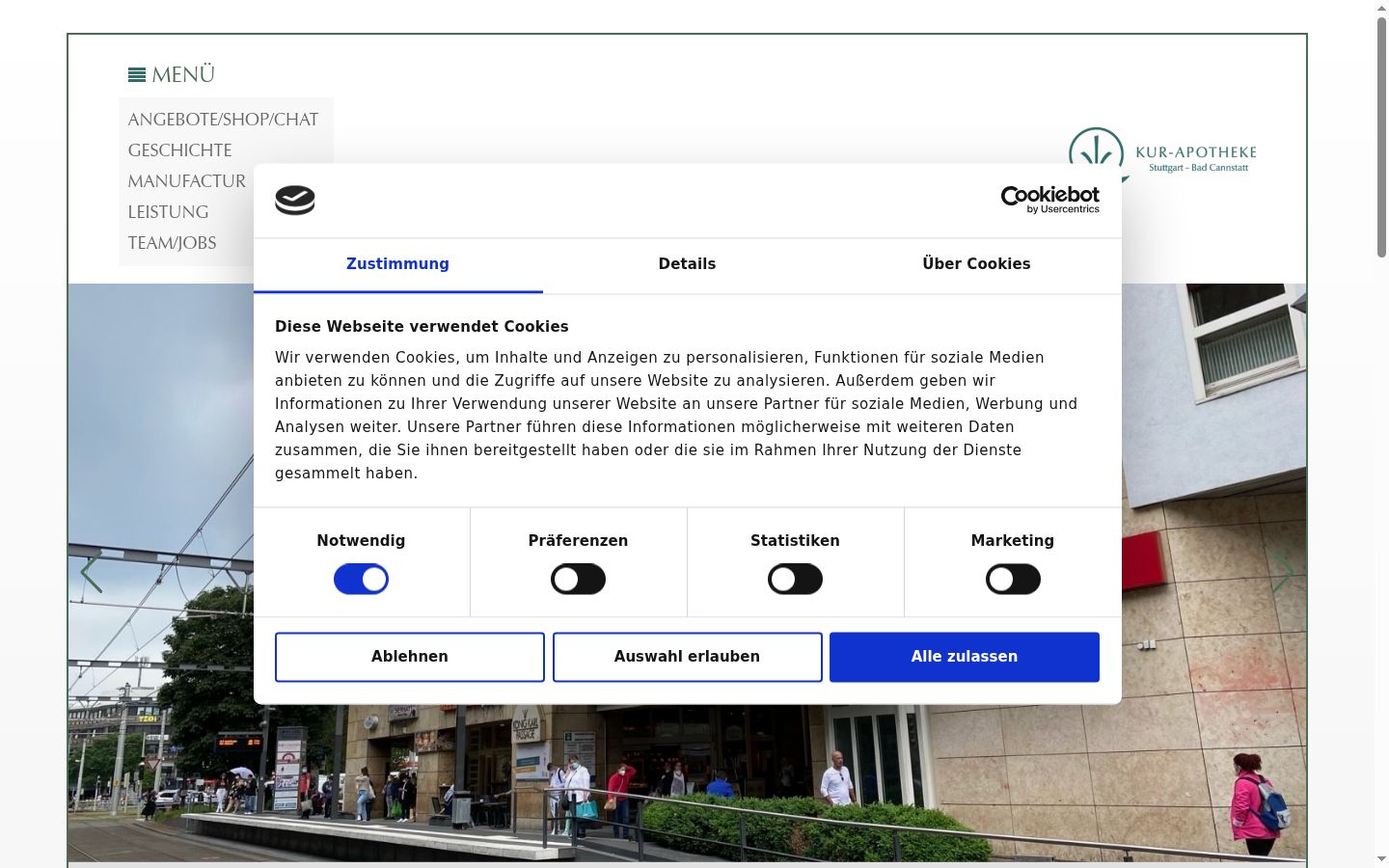Click the 'Präferenzen' category label
The width and height of the screenshot is (1389, 868).
[578, 540]
